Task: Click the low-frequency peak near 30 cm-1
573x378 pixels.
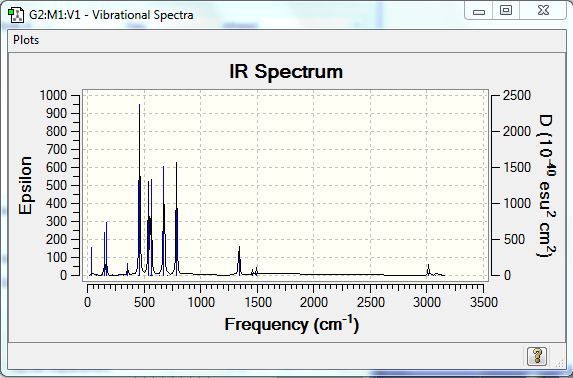Action: [x=91, y=261]
